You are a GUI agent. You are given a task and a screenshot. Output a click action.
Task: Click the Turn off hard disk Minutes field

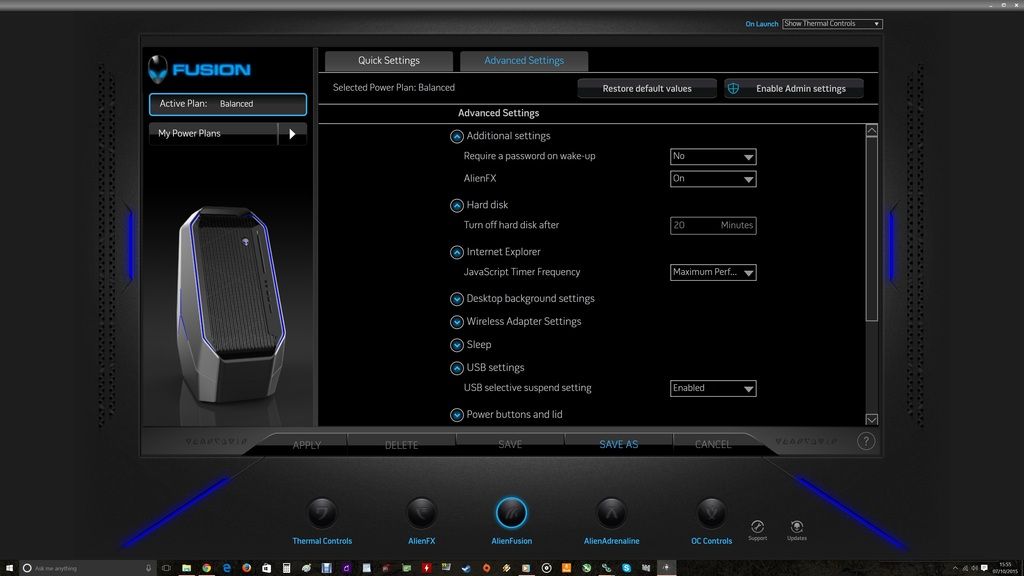pyautogui.click(x=713, y=225)
